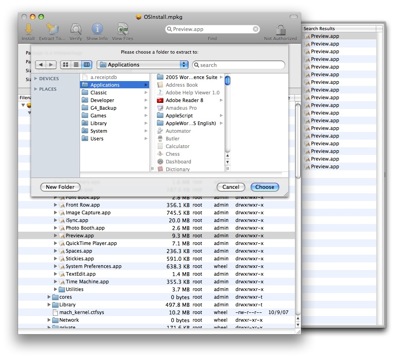The height and width of the screenshot is (362, 400).
Task: Expand Photo Booth.app disclosure triangle
Action: click(55, 228)
